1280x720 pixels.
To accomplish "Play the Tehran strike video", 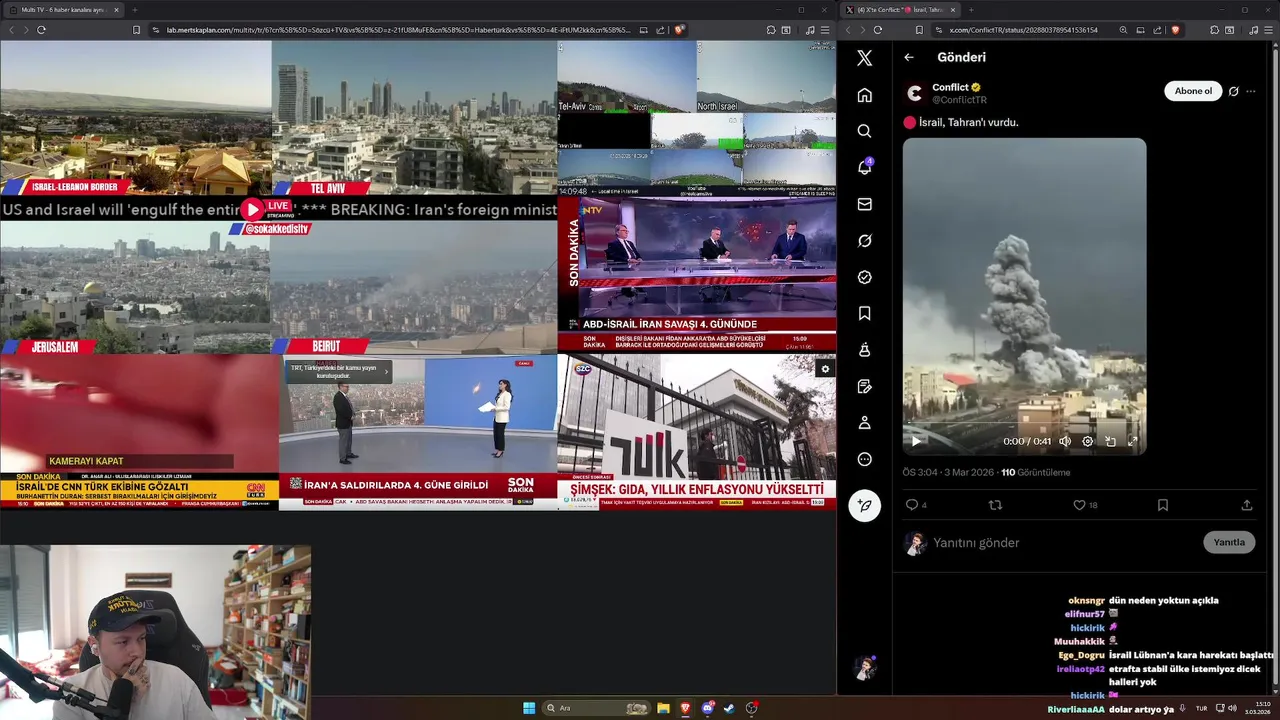I will [916, 441].
